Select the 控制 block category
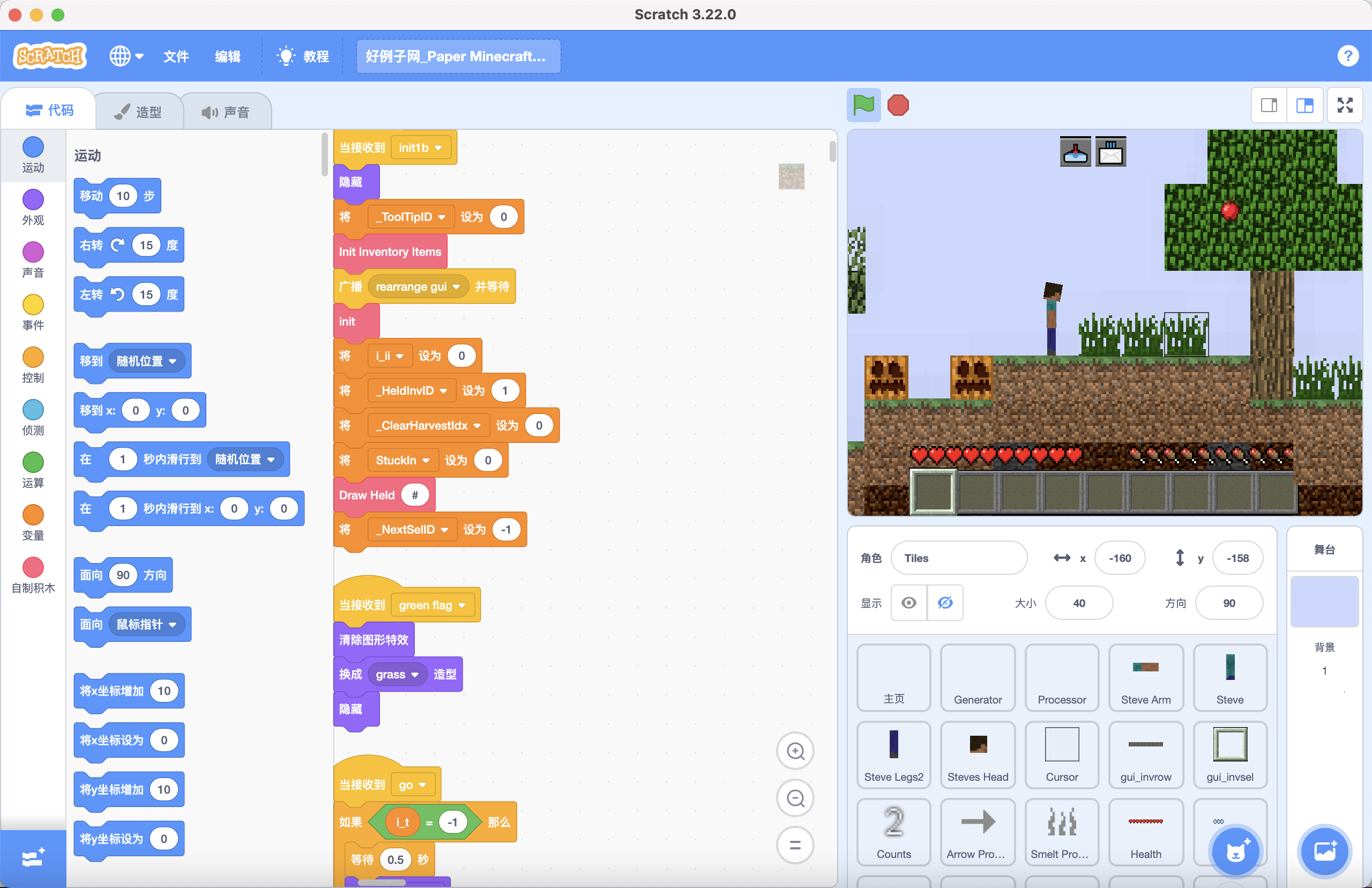 (33, 365)
